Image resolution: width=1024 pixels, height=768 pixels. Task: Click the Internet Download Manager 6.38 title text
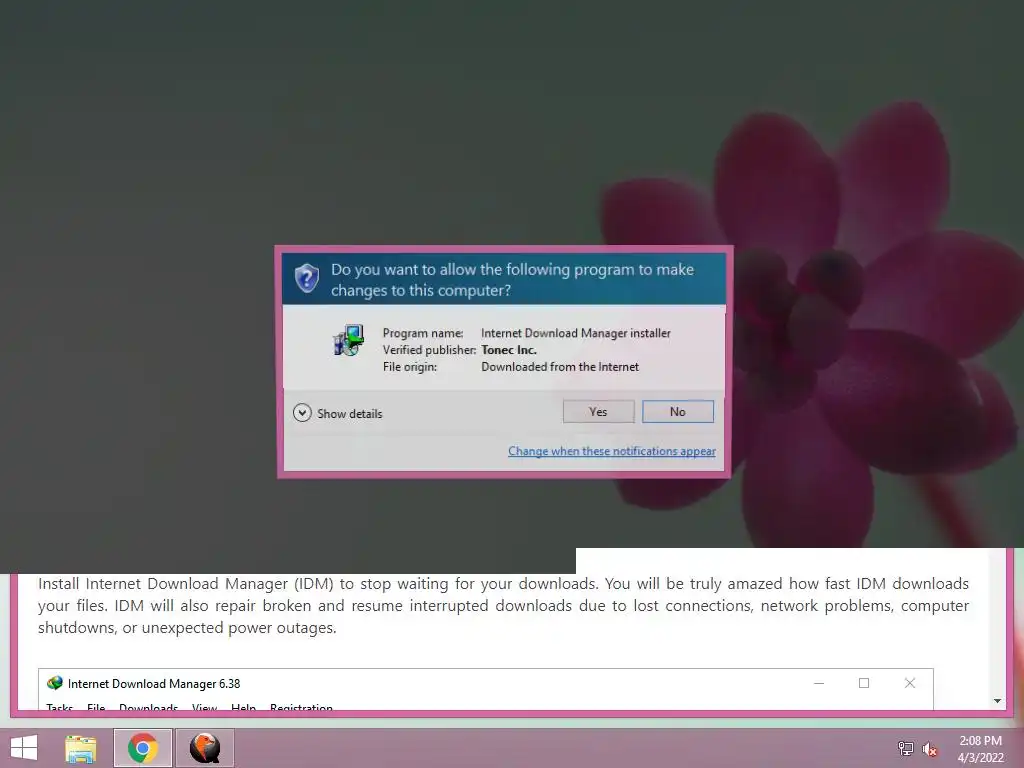tap(154, 684)
